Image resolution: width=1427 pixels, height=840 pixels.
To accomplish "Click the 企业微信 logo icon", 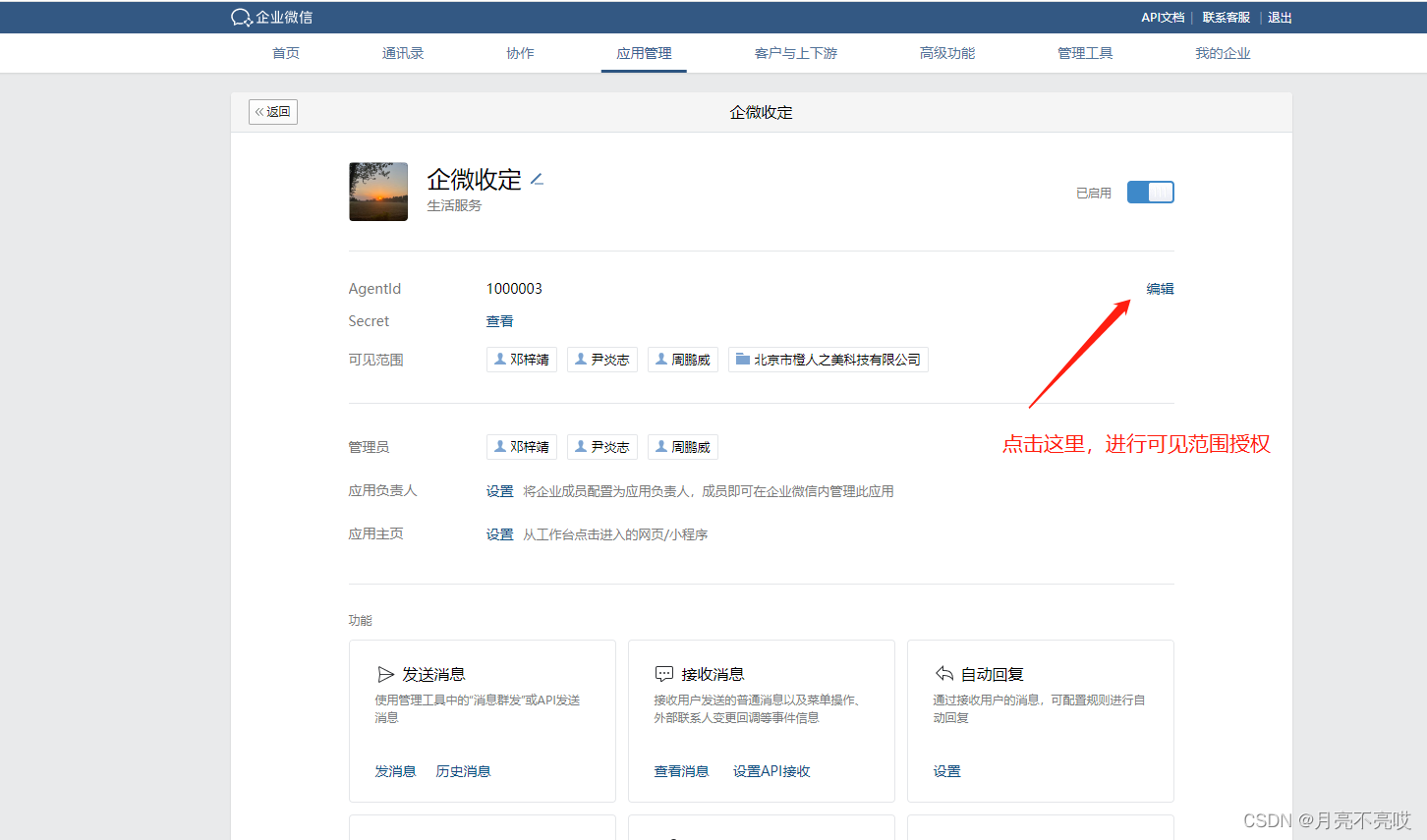I will coord(242,18).
